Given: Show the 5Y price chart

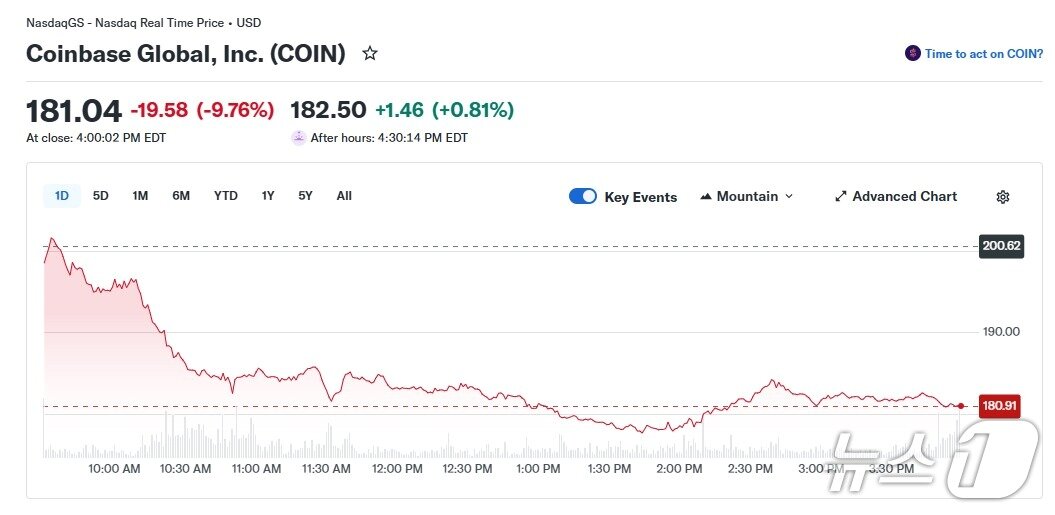Looking at the screenshot, I should pyautogui.click(x=305, y=196).
